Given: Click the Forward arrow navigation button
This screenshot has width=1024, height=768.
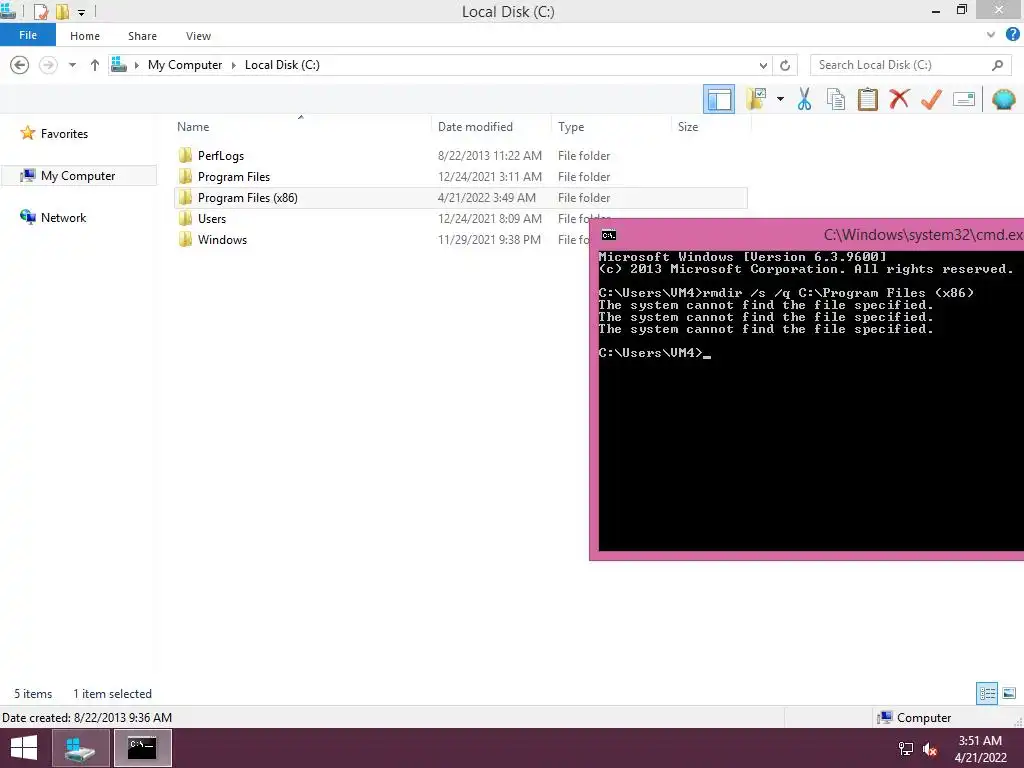Looking at the screenshot, I should point(48,65).
